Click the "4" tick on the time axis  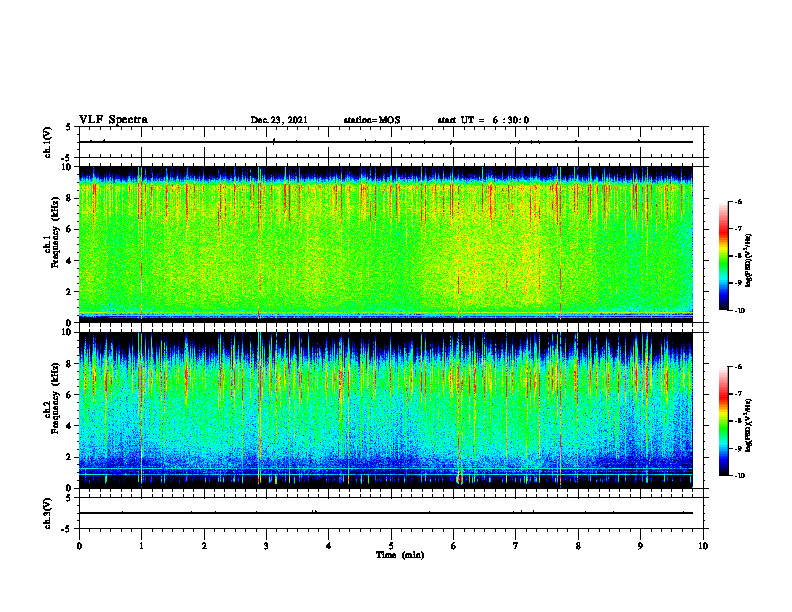tap(329, 546)
